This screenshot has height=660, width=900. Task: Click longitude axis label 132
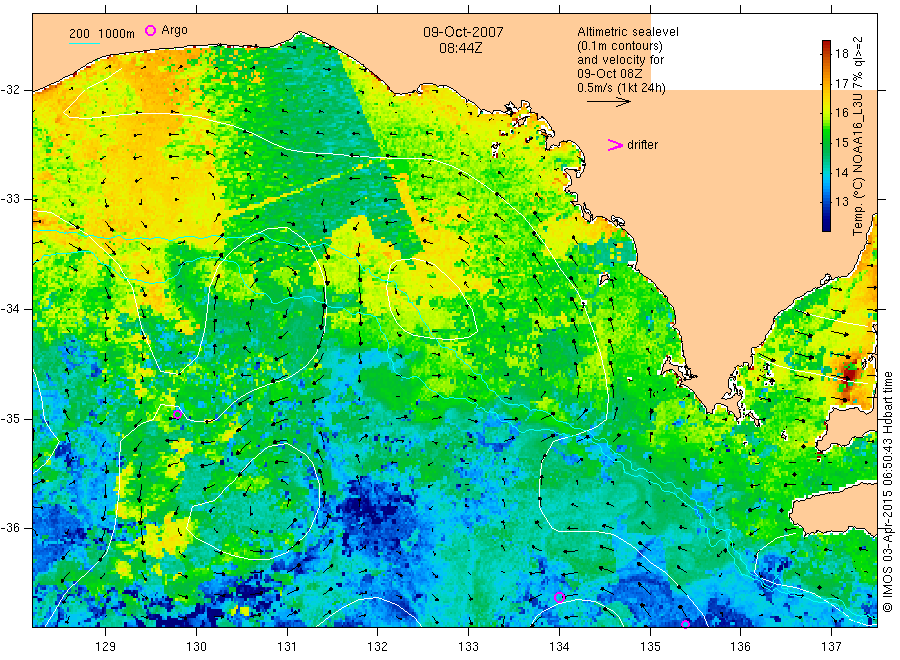click(x=378, y=647)
